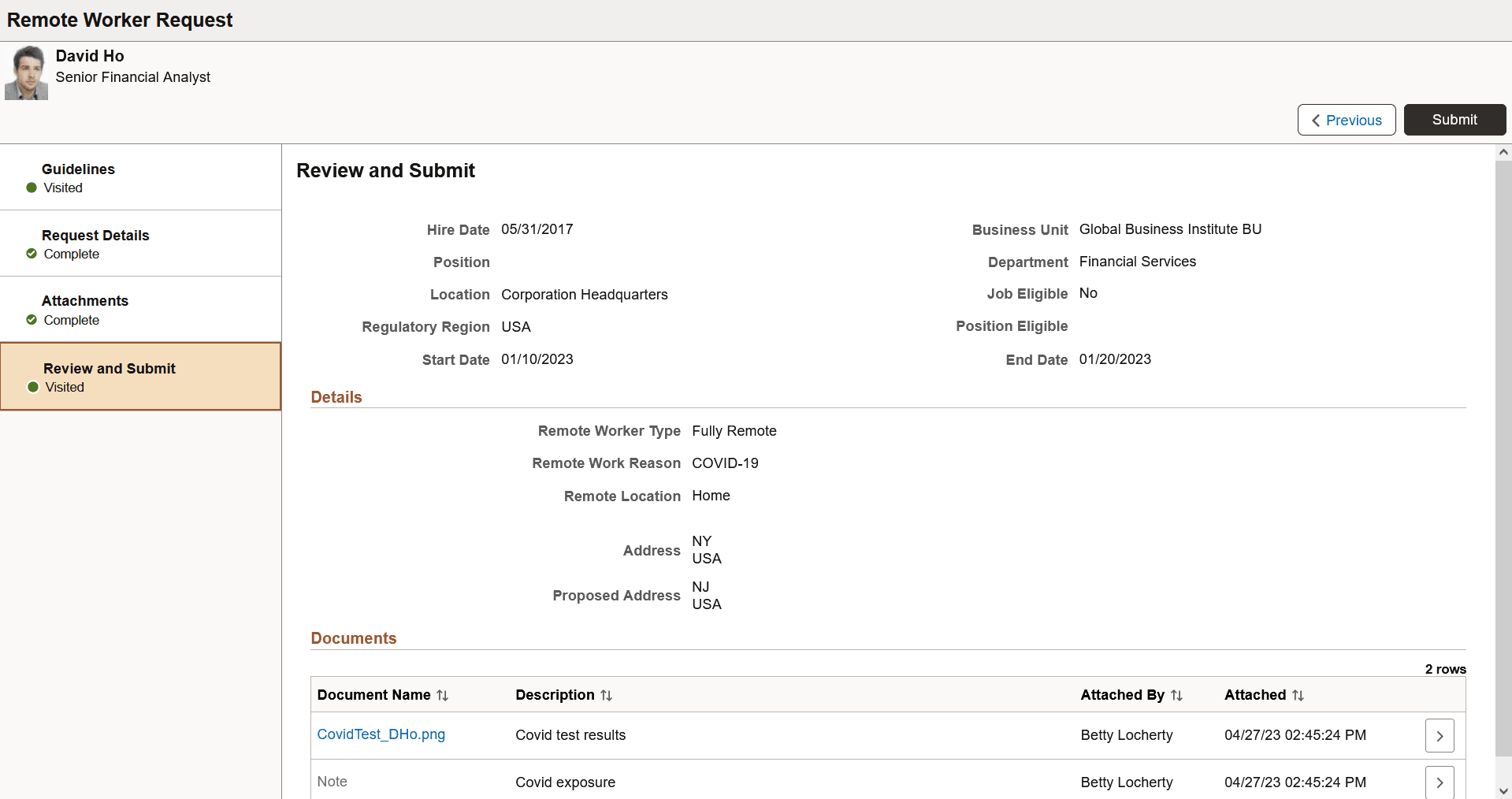Screen dimensions: 1512x799
Task: Expand the CovidTest_DHo.png row details
Action: coord(1439,735)
